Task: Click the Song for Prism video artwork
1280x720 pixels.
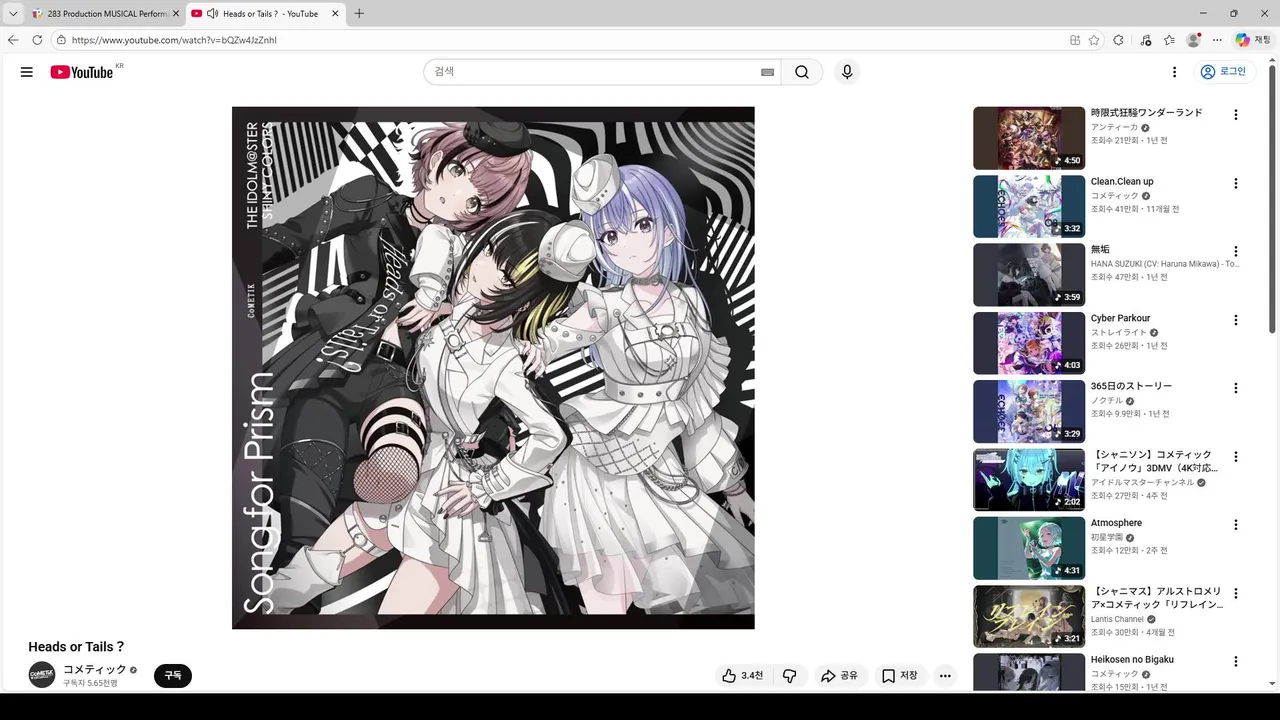Action: [493, 368]
